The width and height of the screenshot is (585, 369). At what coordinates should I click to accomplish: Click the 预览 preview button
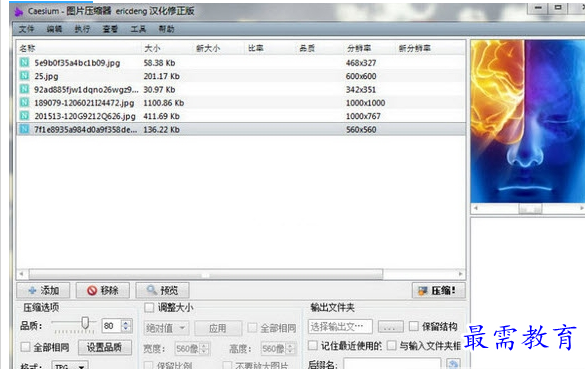162,290
